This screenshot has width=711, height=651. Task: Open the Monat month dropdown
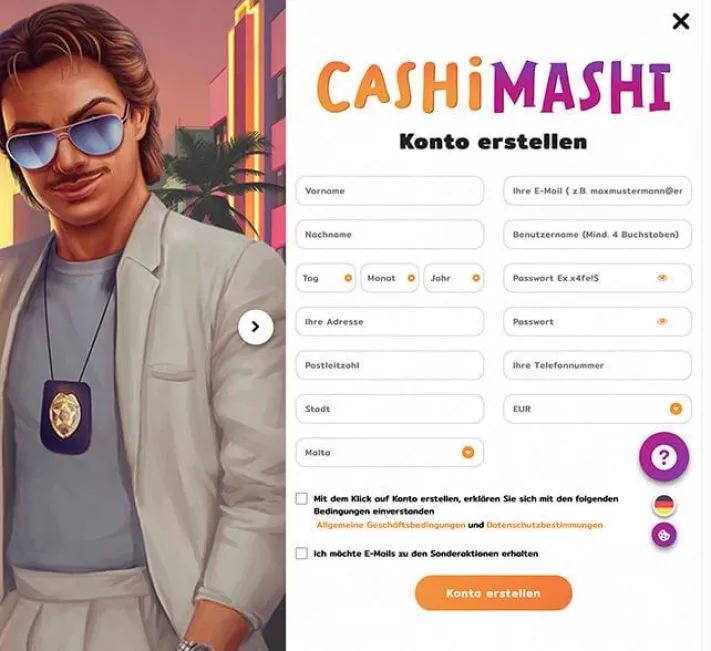[390, 278]
